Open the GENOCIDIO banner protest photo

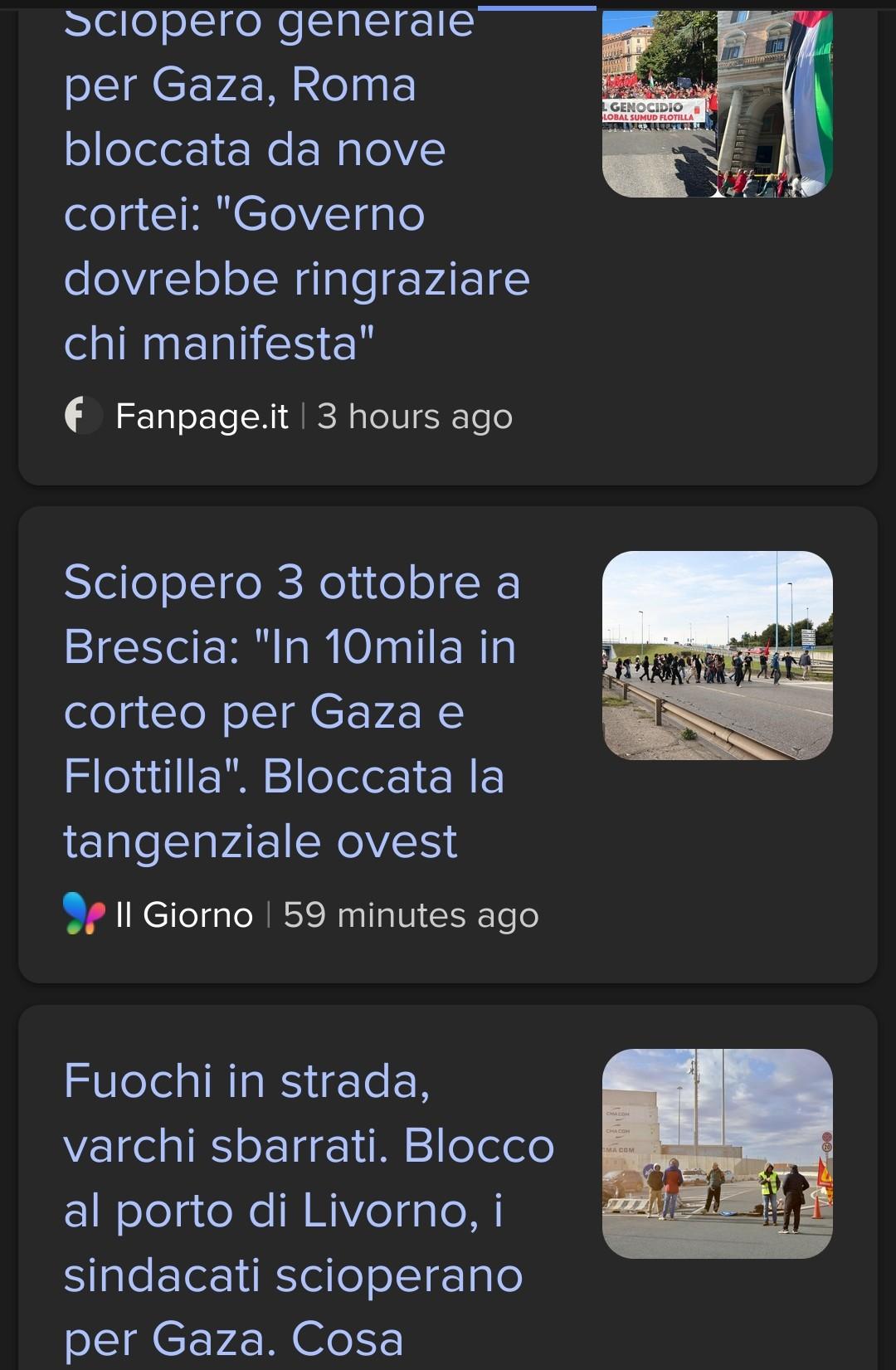click(660, 104)
